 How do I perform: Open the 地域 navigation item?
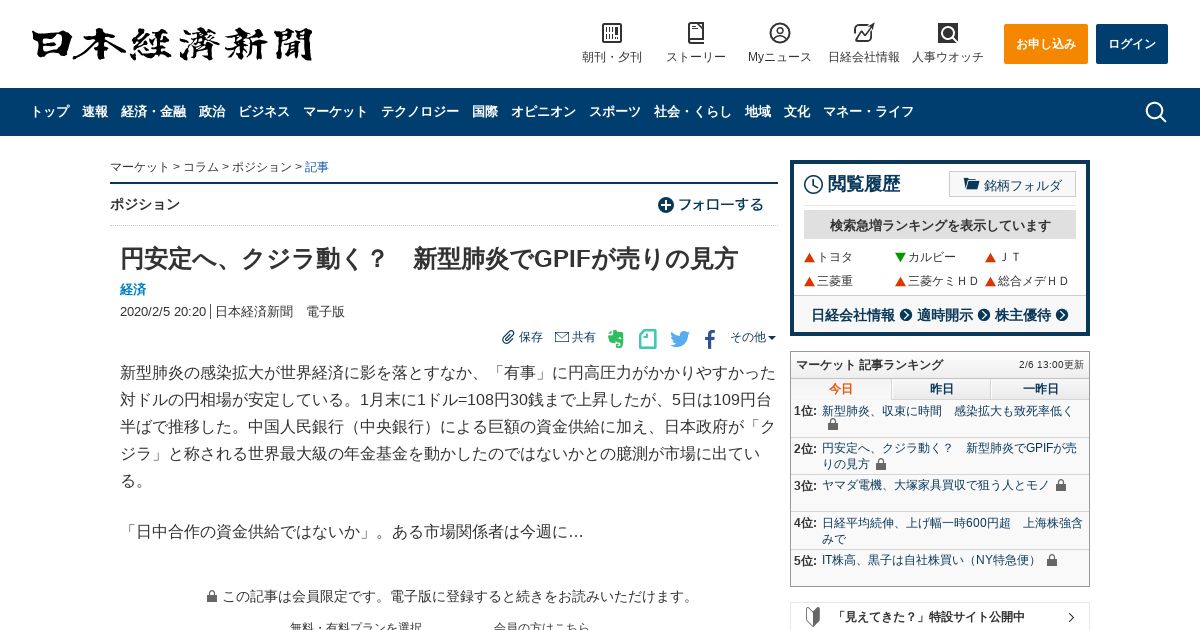click(x=758, y=112)
